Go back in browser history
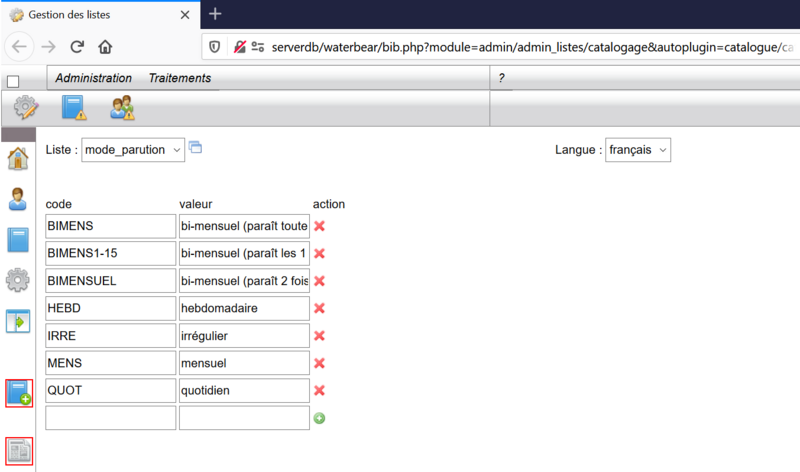The width and height of the screenshot is (800, 472). click(19, 47)
